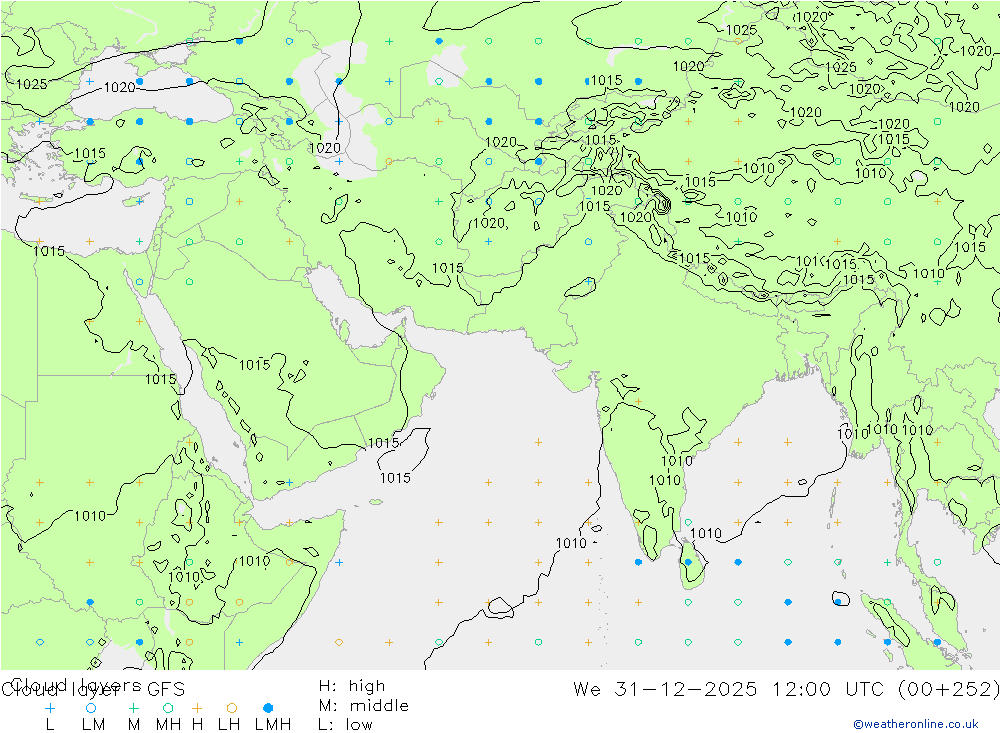Click the 'LM' legend label text

(x=93, y=725)
